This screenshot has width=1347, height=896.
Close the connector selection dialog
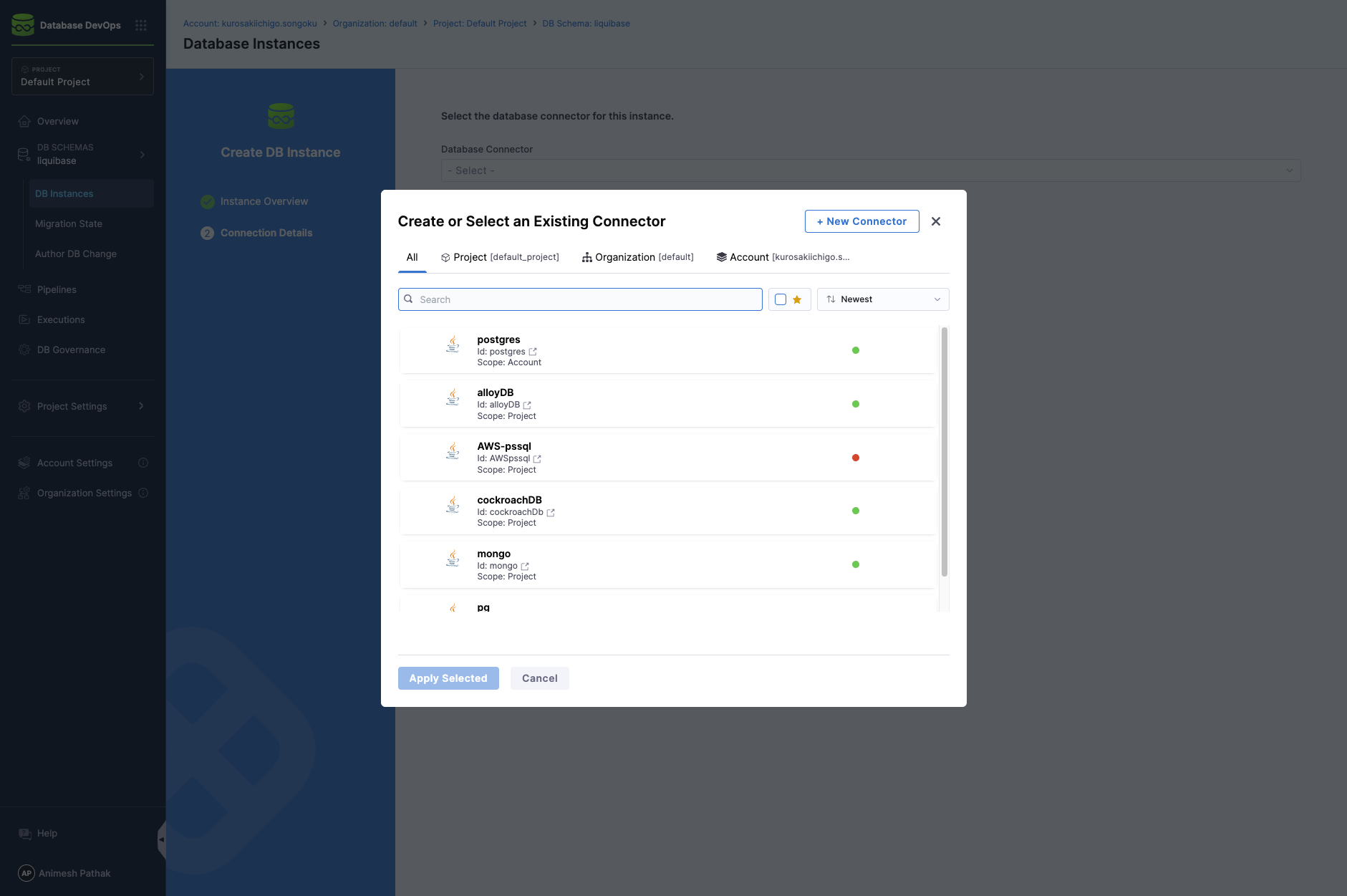click(936, 221)
